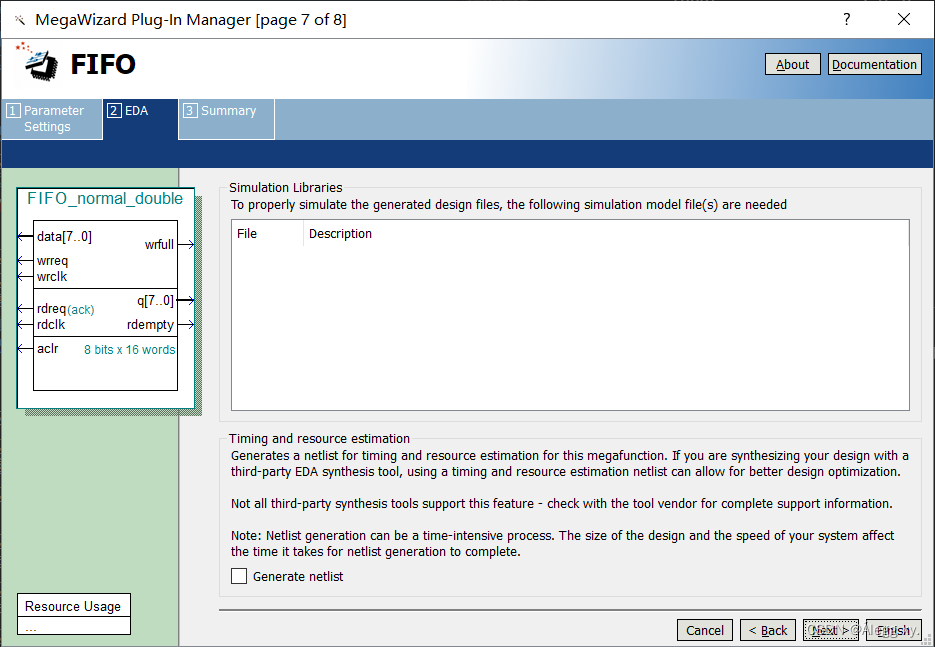
Task: Go to the Summary tab
Action: click(227, 119)
